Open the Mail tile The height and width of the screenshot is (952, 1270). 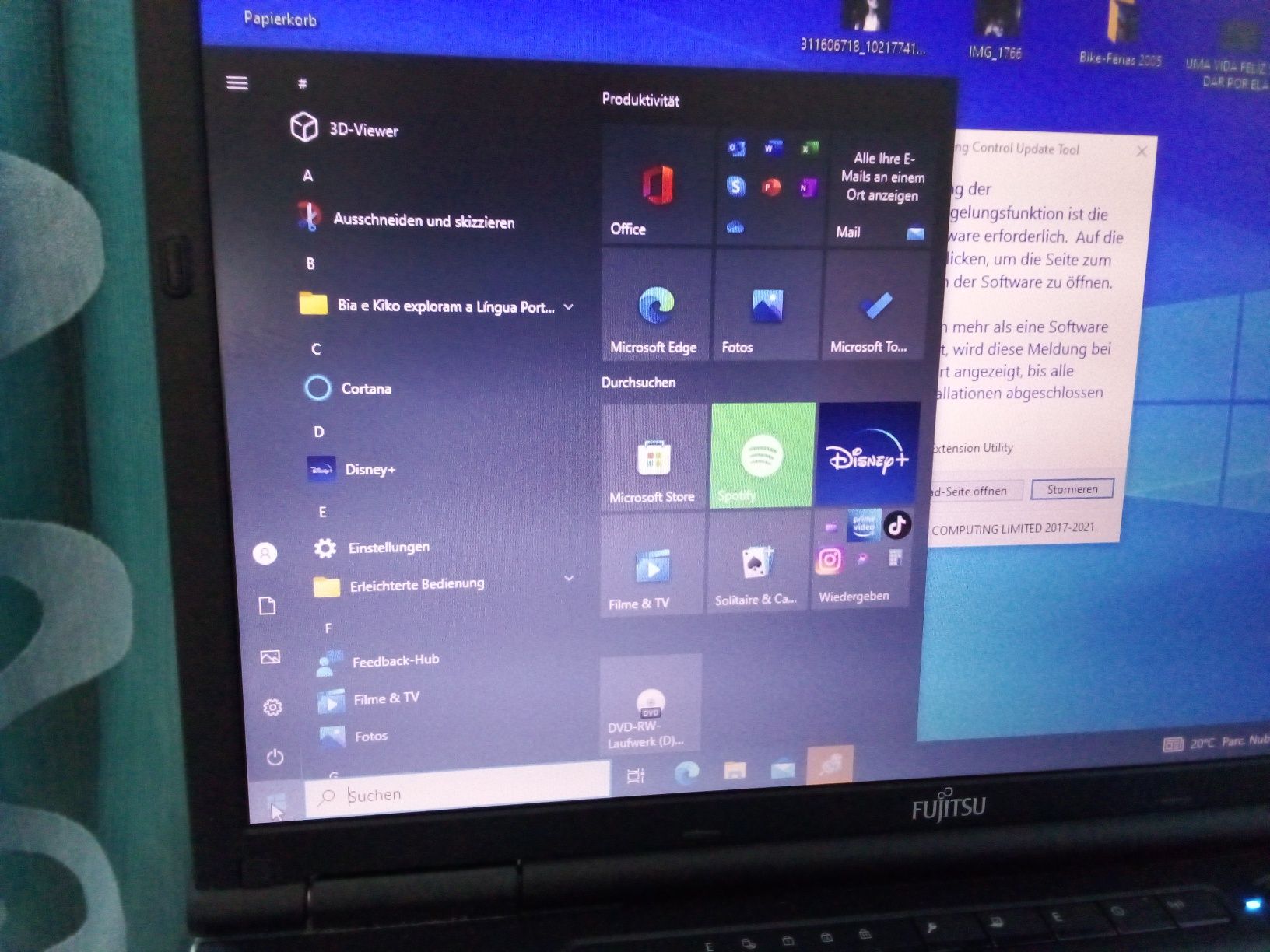pos(879,191)
